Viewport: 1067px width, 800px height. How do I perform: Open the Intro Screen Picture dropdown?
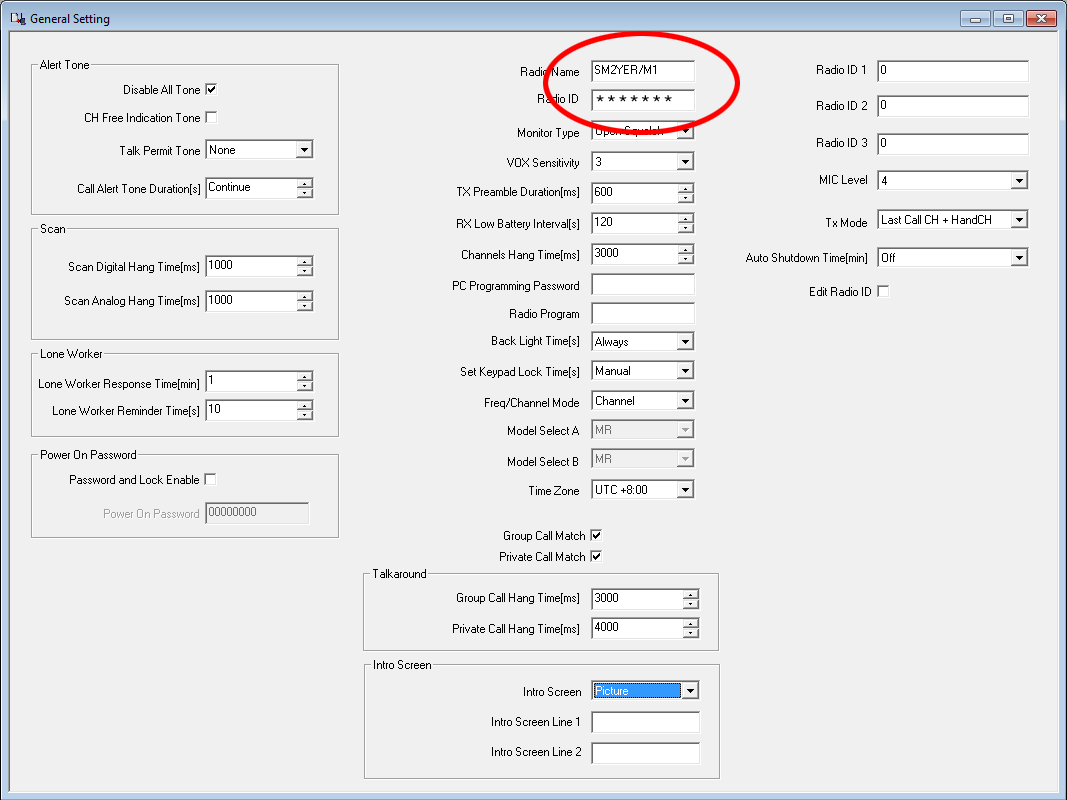tap(690, 691)
